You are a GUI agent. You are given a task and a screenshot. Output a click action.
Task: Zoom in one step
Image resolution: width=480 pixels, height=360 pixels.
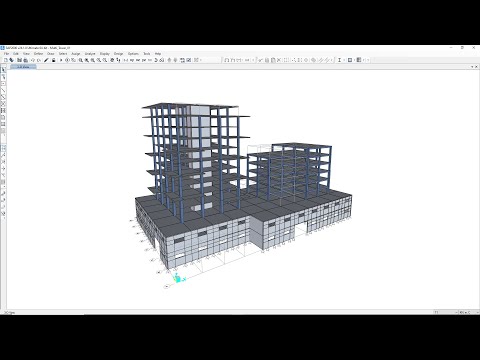tap(98, 60)
